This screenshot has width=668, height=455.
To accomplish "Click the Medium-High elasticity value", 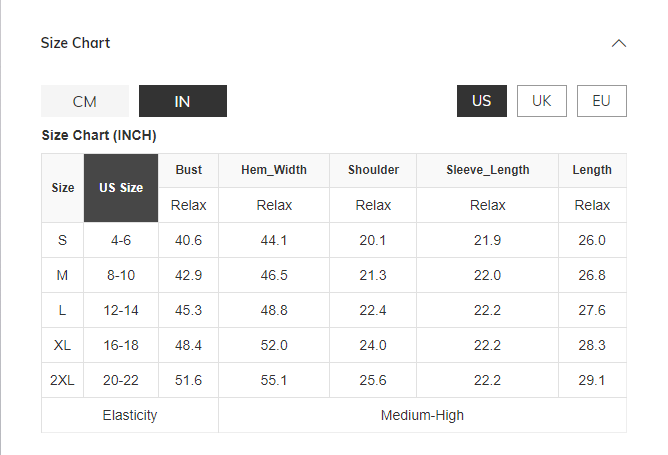I will [x=422, y=415].
